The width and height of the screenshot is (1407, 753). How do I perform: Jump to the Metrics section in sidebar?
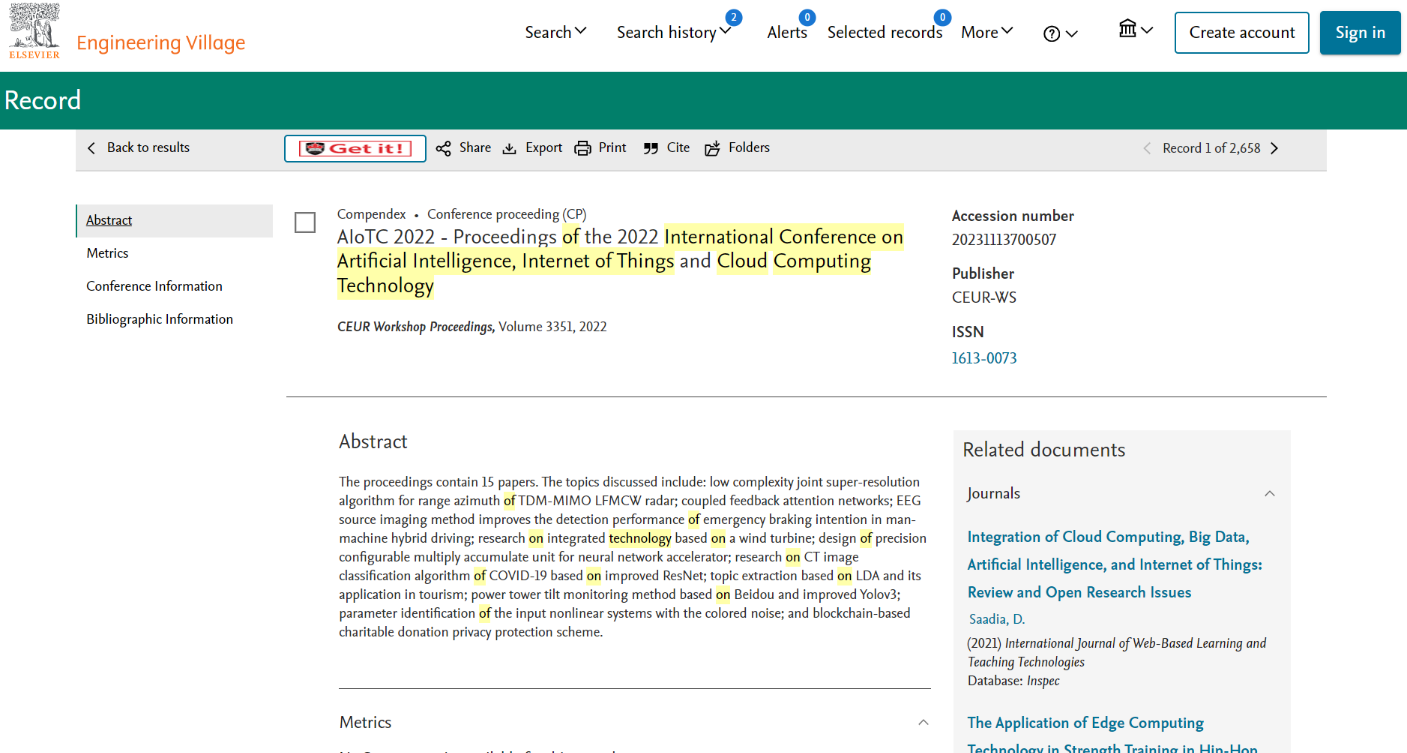pos(107,253)
